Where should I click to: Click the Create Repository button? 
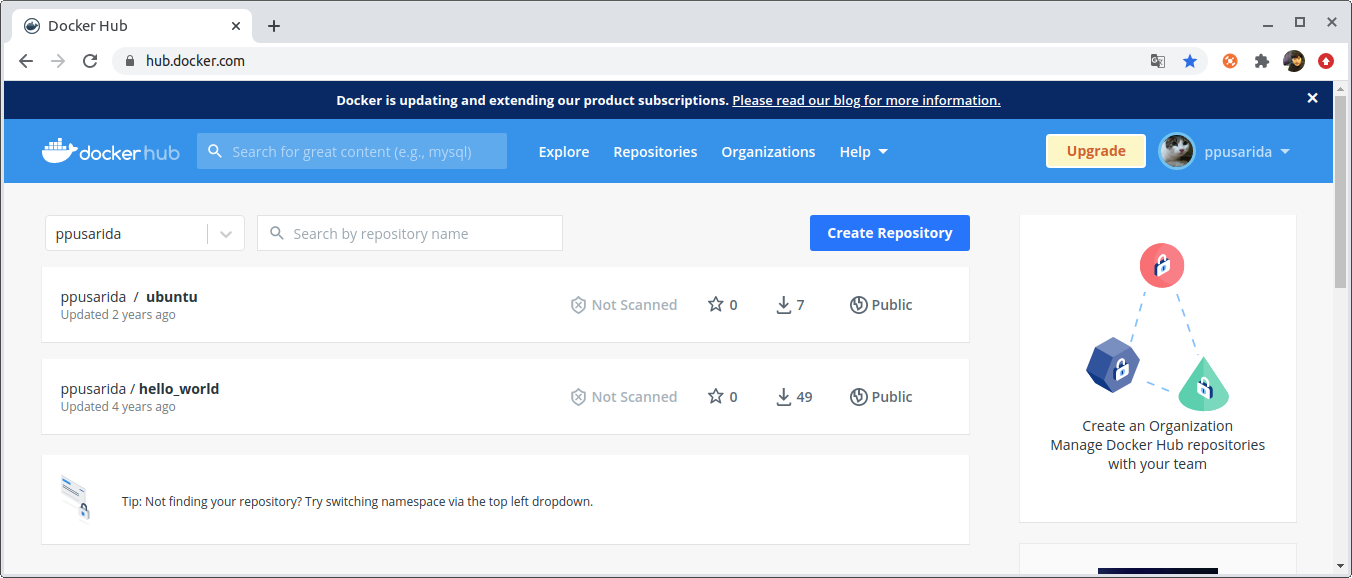pos(890,233)
